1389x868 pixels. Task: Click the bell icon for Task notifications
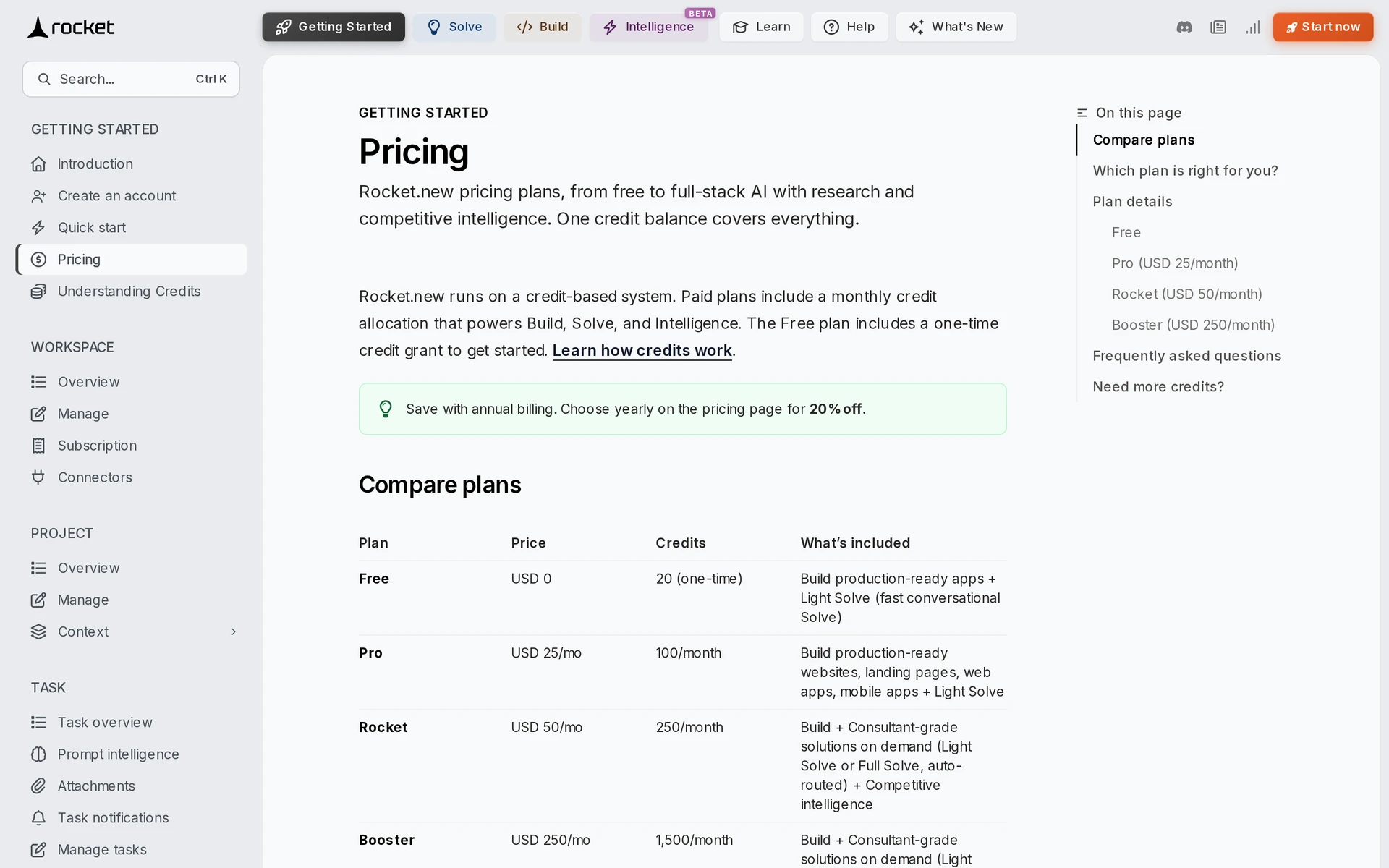pyautogui.click(x=38, y=818)
